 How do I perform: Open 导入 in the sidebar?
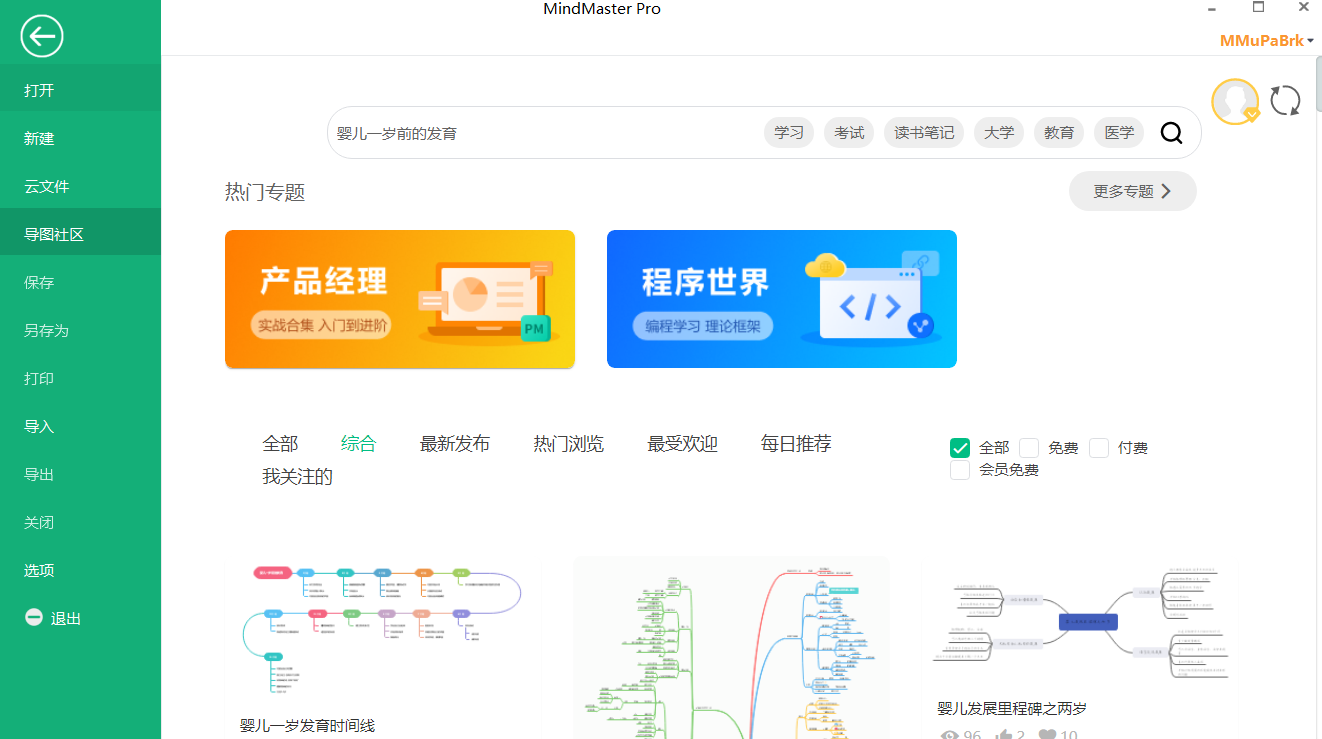pyautogui.click(x=80, y=426)
